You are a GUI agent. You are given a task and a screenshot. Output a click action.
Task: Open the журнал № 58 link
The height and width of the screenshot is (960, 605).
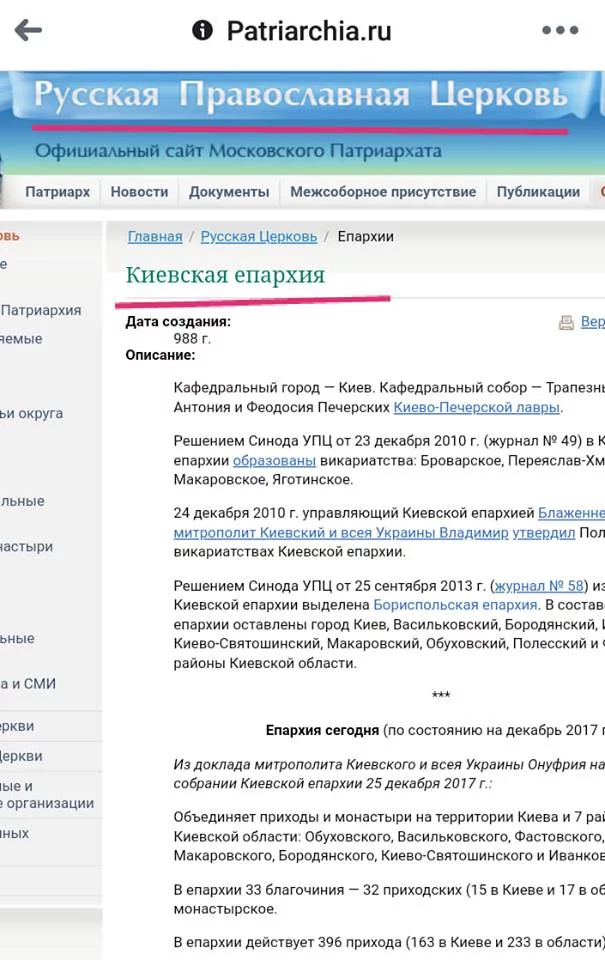click(x=539, y=586)
